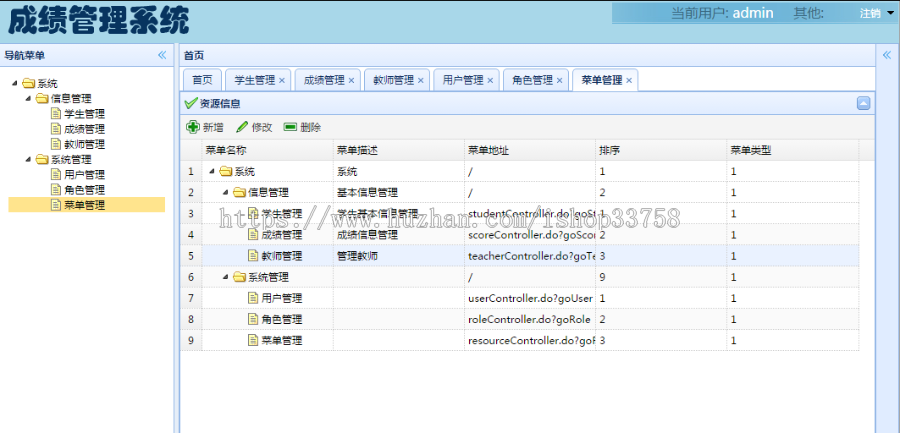Click the roleController.do?goRole address cell
The width and height of the screenshot is (900, 433).
(x=530, y=319)
